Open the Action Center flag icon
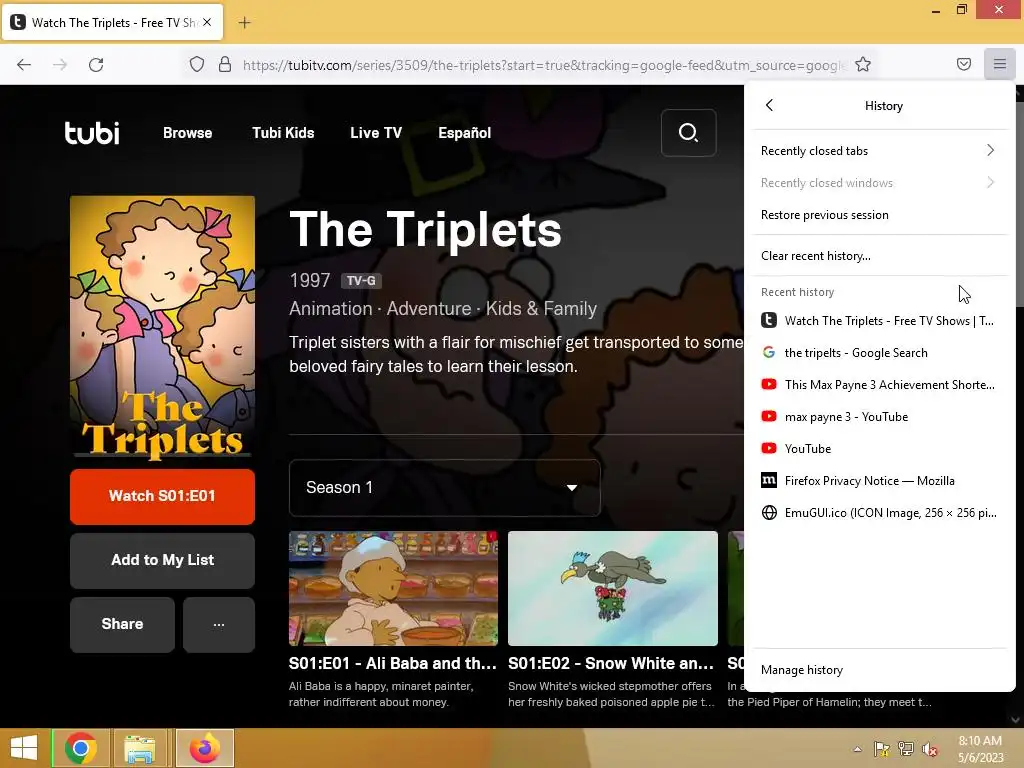Viewport: 1024px width, 768px height. 882,749
